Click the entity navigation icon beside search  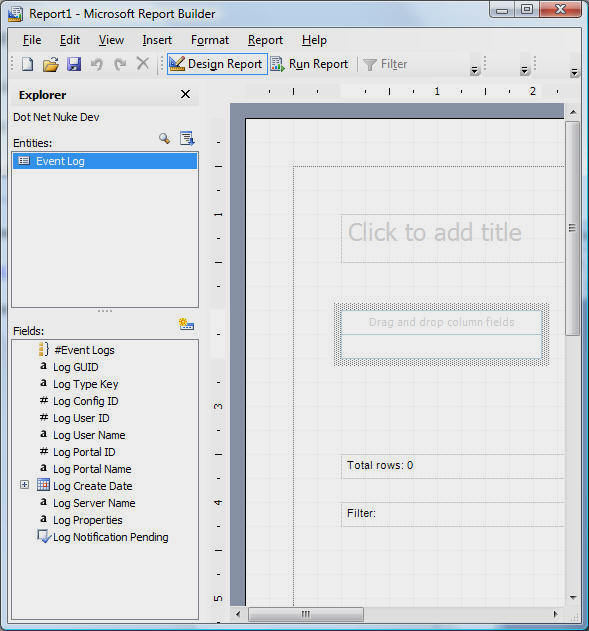click(x=187, y=138)
